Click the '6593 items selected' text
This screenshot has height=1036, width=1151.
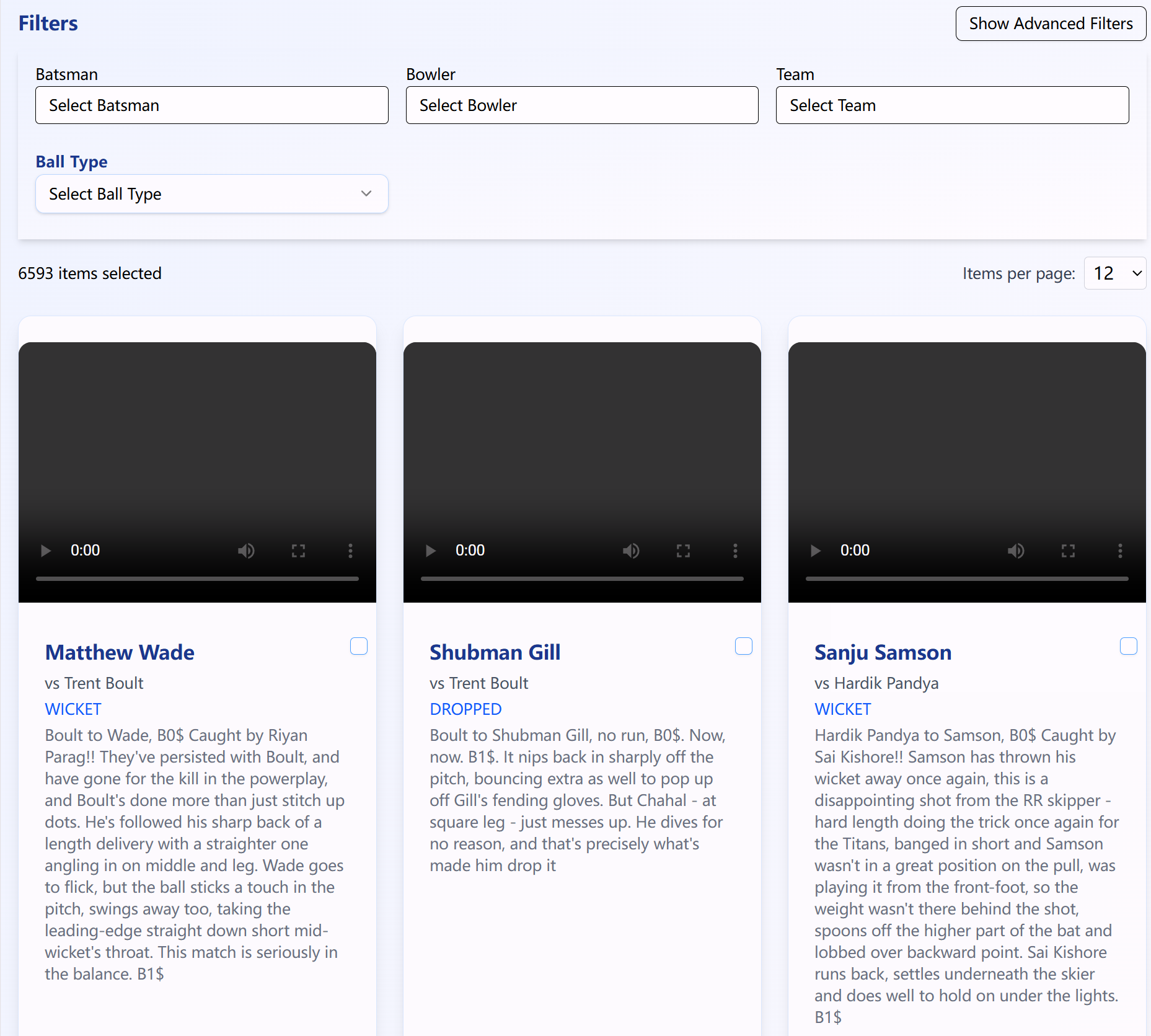pyautogui.click(x=90, y=273)
